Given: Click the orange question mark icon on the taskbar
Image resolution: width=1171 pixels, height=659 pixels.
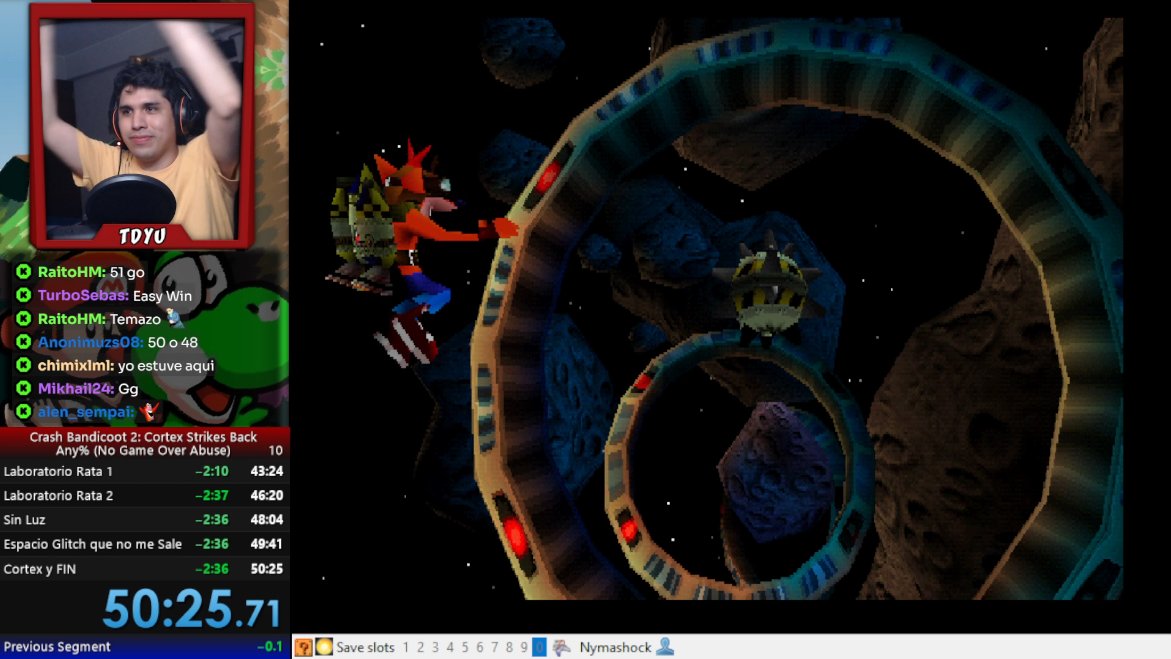Looking at the screenshot, I should click(303, 646).
